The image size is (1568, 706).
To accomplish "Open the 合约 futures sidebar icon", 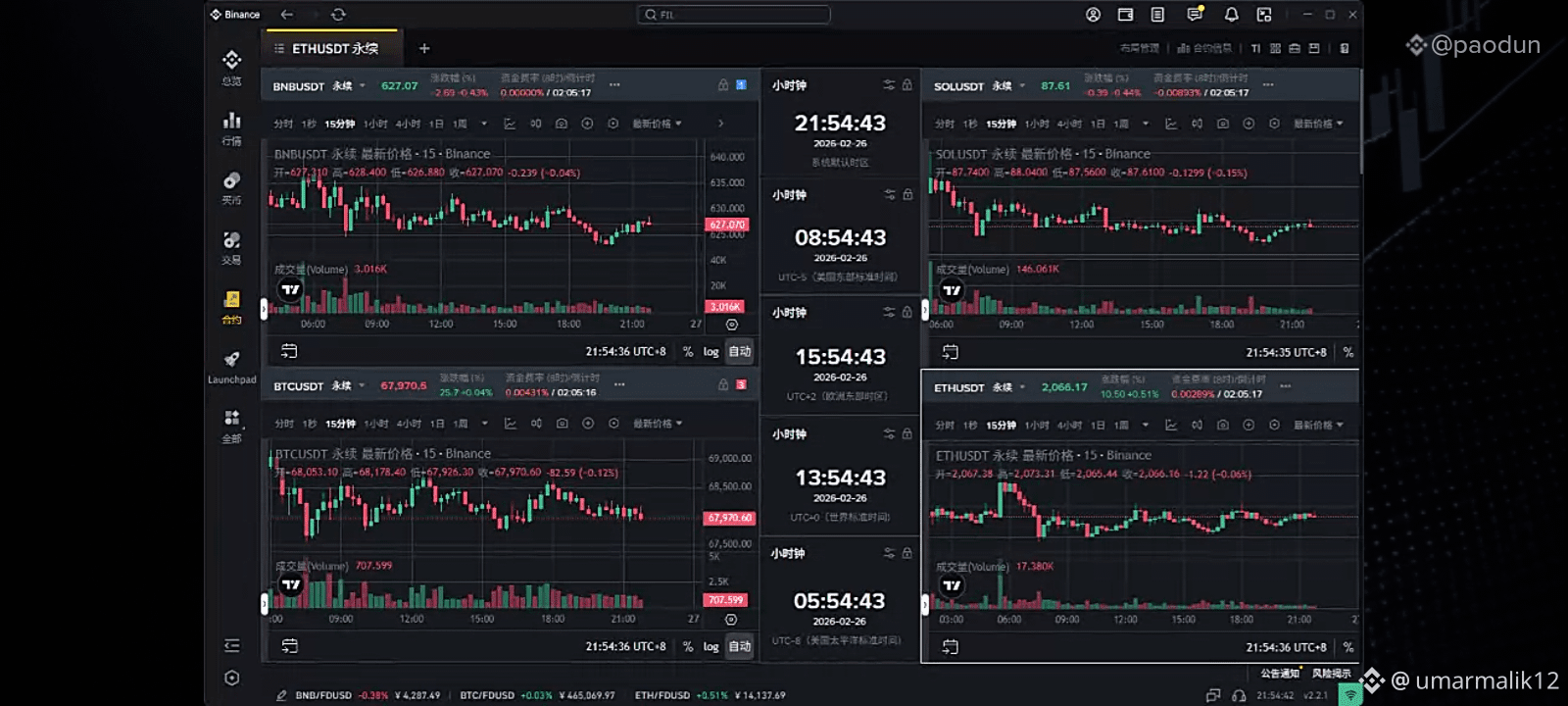I will pyautogui.click(x=231, y=299).
